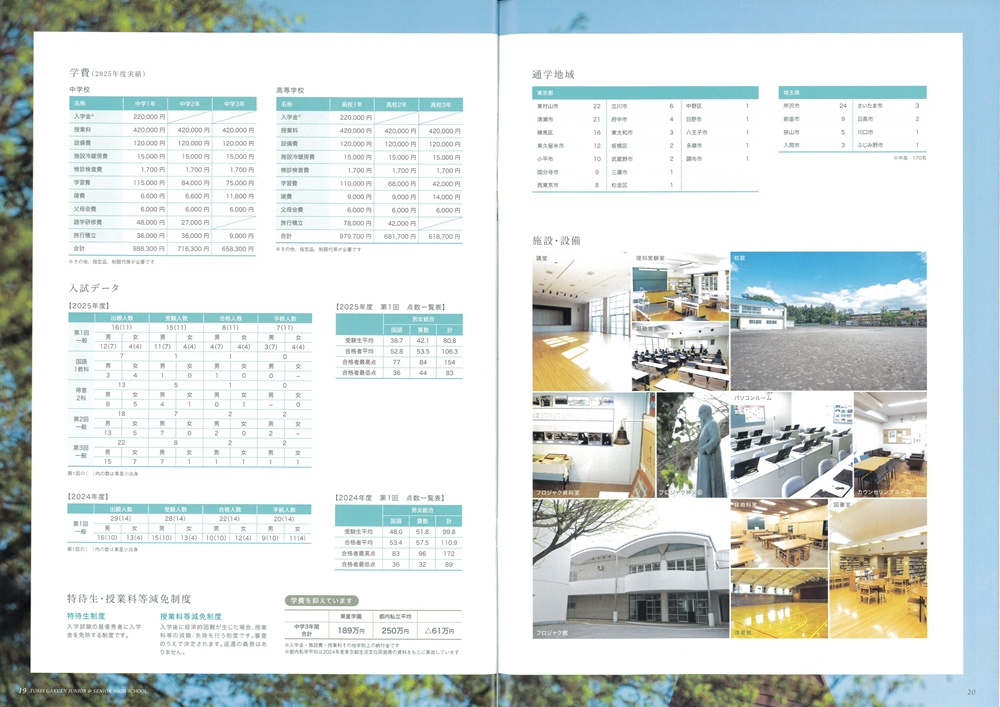Click the 施設・設備 heading
The width and height of the screenshot is (1000, 707).
[557, 240]
